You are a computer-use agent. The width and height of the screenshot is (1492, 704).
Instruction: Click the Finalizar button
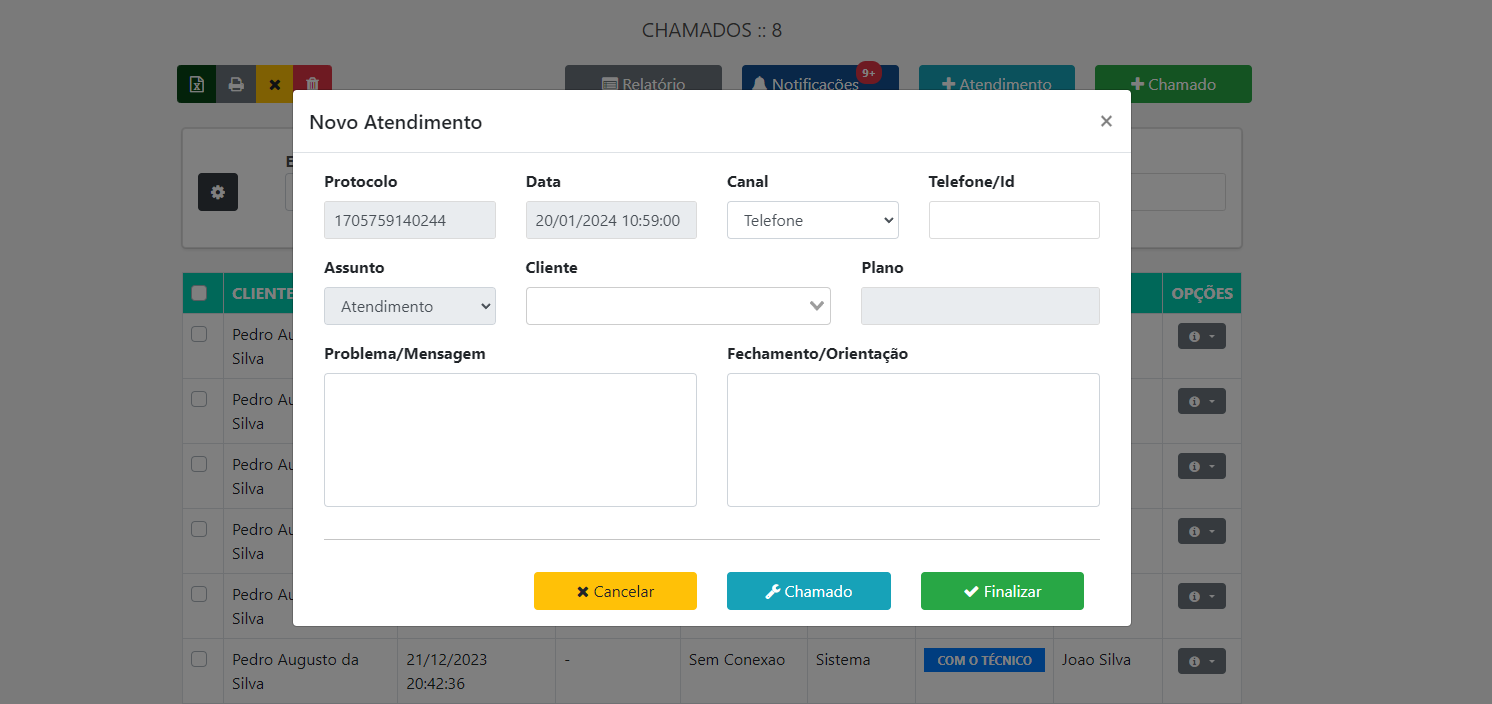[1002, 591]
